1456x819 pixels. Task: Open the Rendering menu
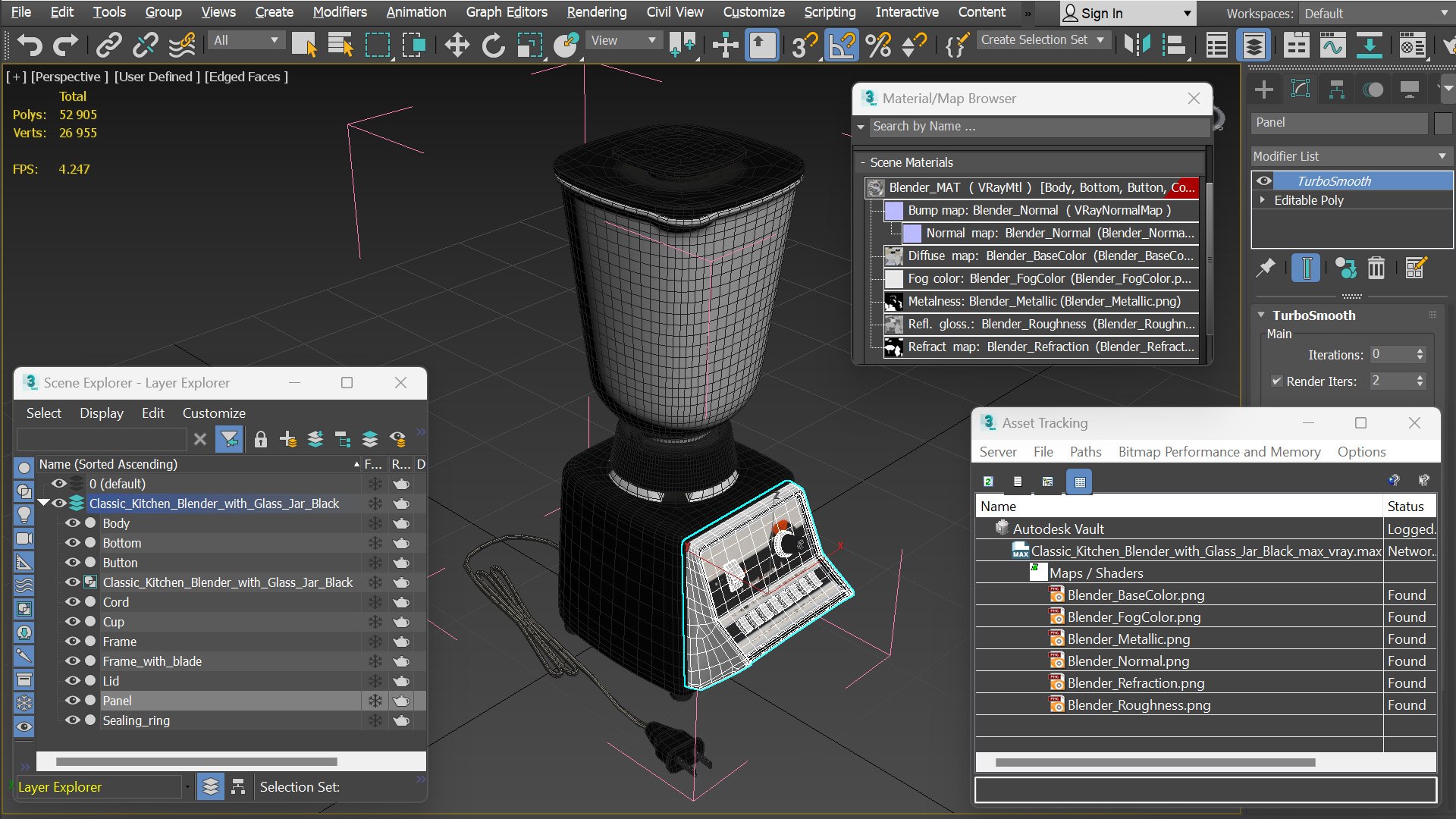(597, 12)
